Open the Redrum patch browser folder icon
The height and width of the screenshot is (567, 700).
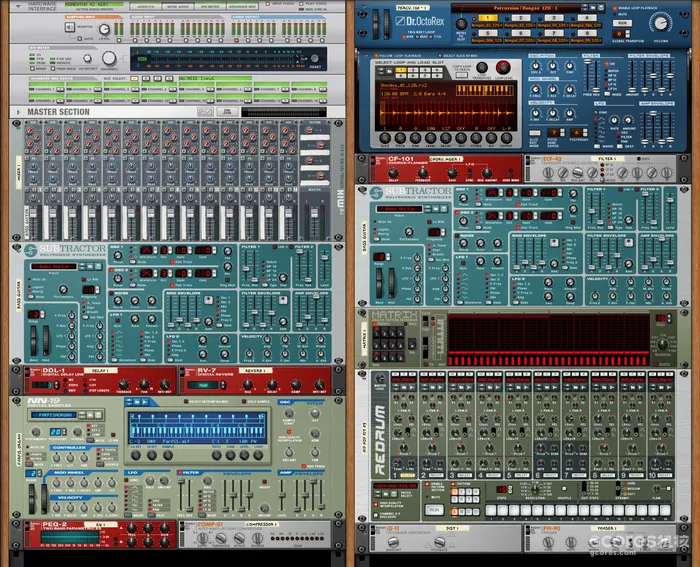(x=386, y=494)
